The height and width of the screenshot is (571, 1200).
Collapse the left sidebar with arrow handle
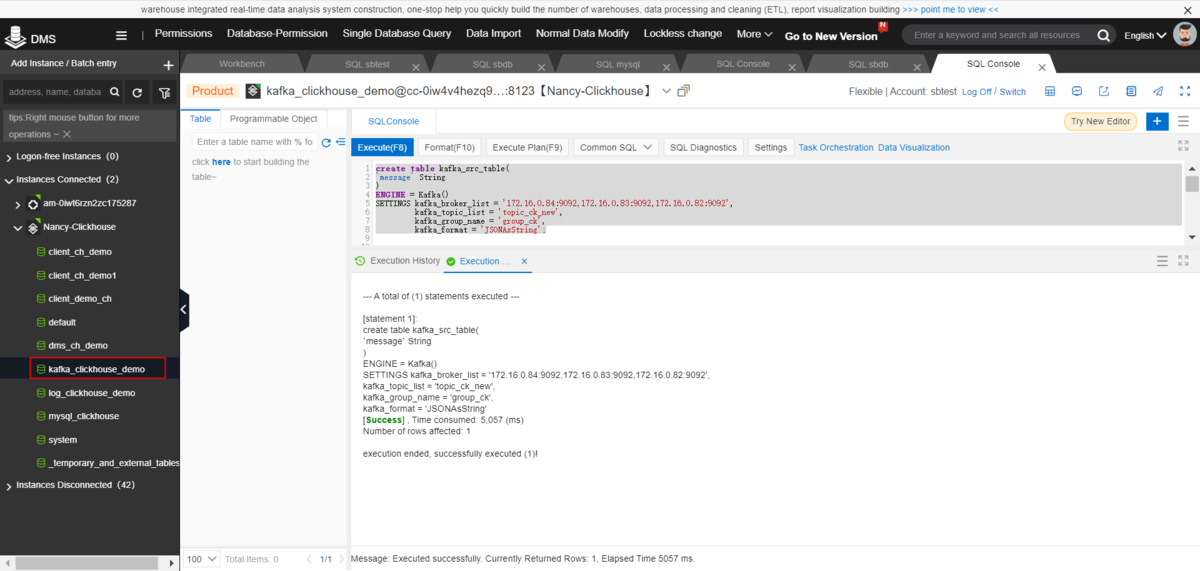[184, 310]
